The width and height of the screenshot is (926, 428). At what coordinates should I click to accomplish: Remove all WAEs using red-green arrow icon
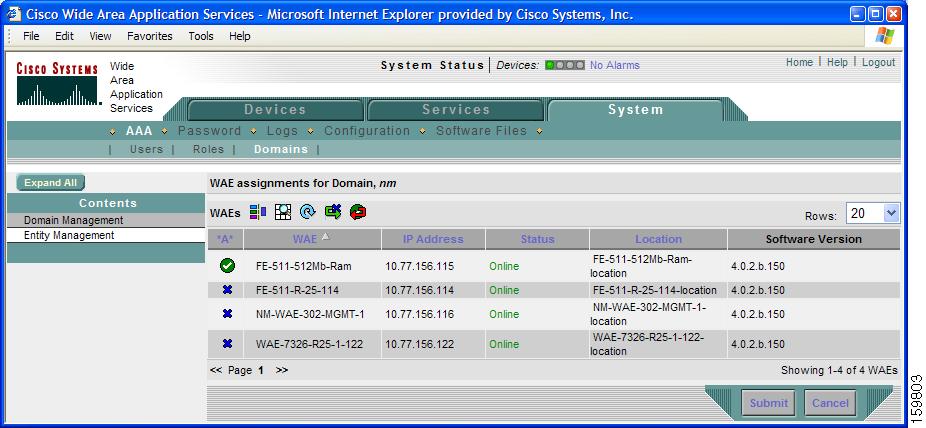pos(358,212)
